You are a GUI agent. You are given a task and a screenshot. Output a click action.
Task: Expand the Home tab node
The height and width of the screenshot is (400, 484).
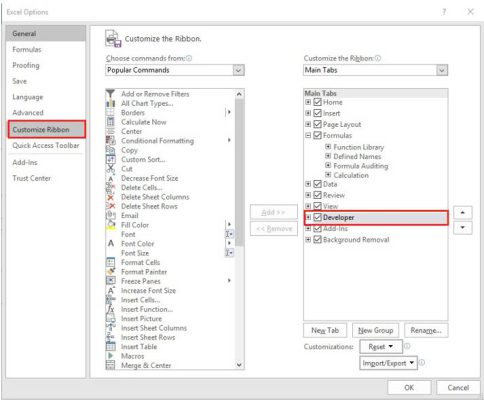coord(308,102)
